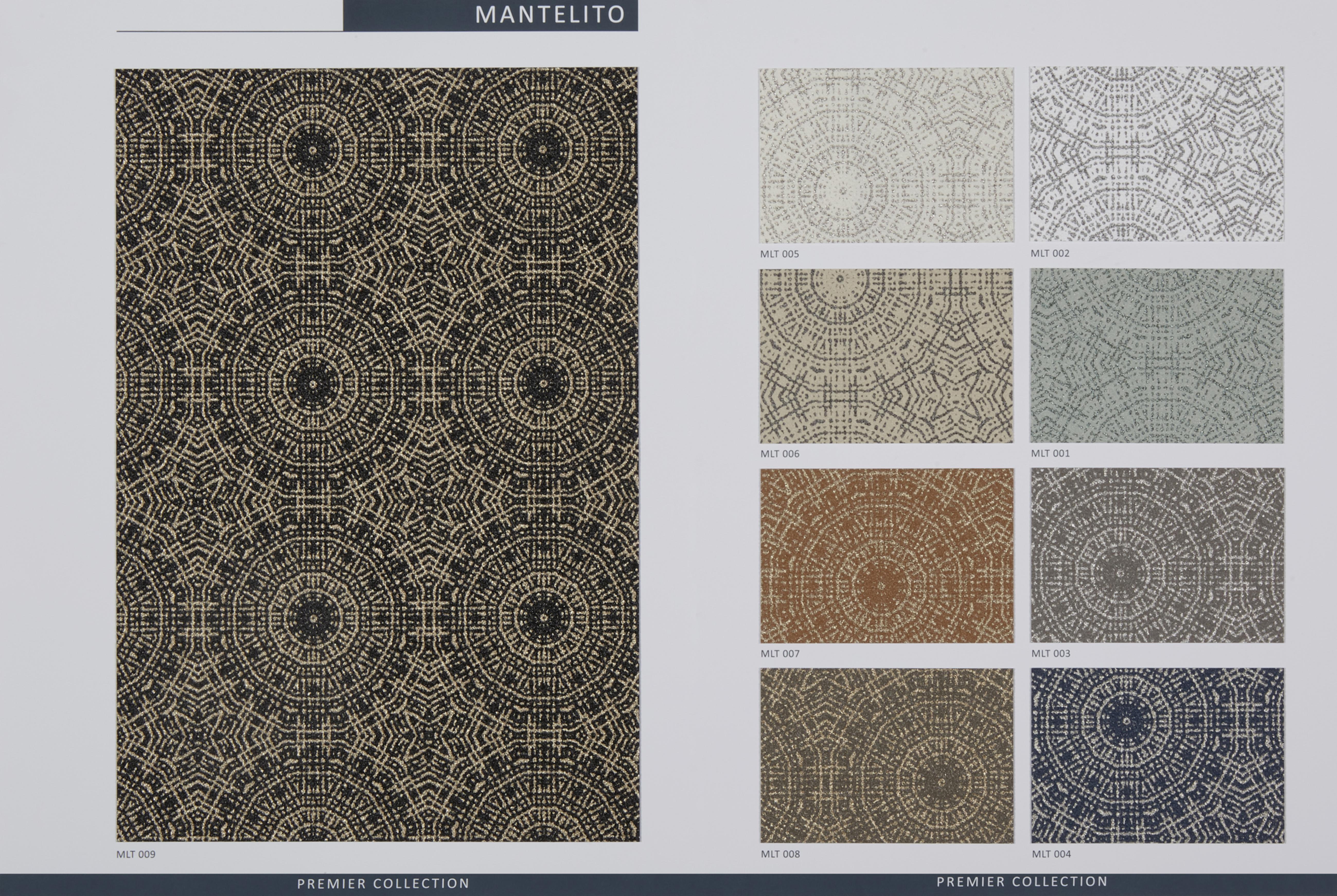Click the MLT 003 label text
The width and height of the screenshot is (1337, 896).
point(1051,653)
